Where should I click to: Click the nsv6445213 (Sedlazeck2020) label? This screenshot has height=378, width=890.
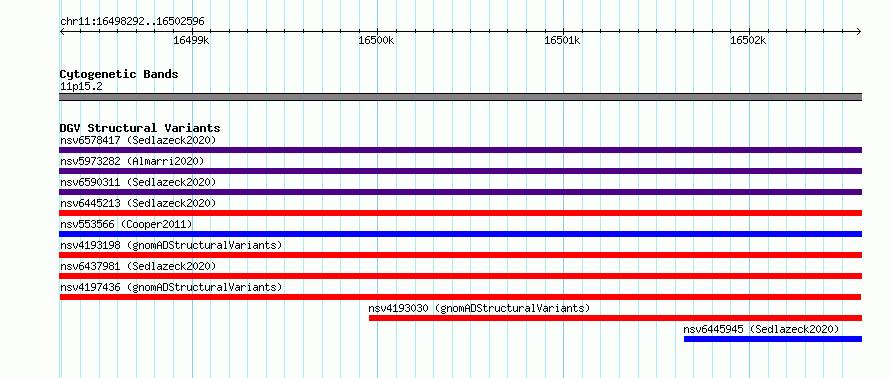click(x=138, y=203)
